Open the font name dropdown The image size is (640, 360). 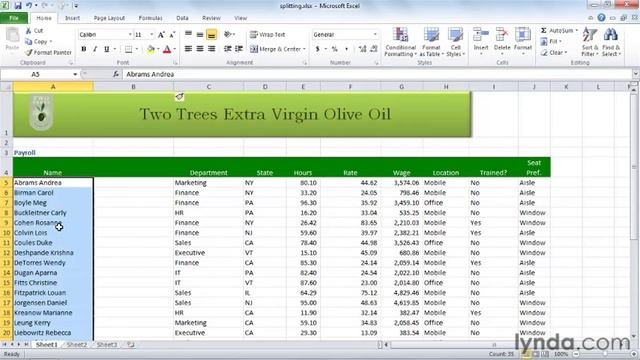click(x=130, y=35)
